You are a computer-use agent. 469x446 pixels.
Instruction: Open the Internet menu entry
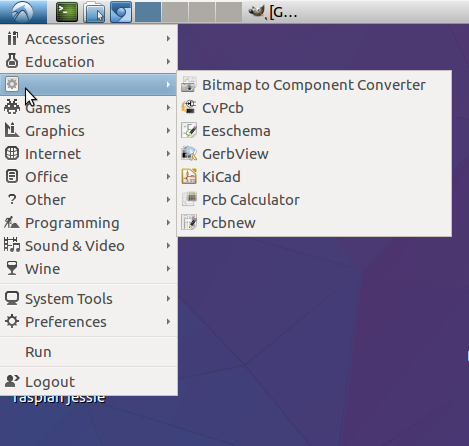coord(88,154)
